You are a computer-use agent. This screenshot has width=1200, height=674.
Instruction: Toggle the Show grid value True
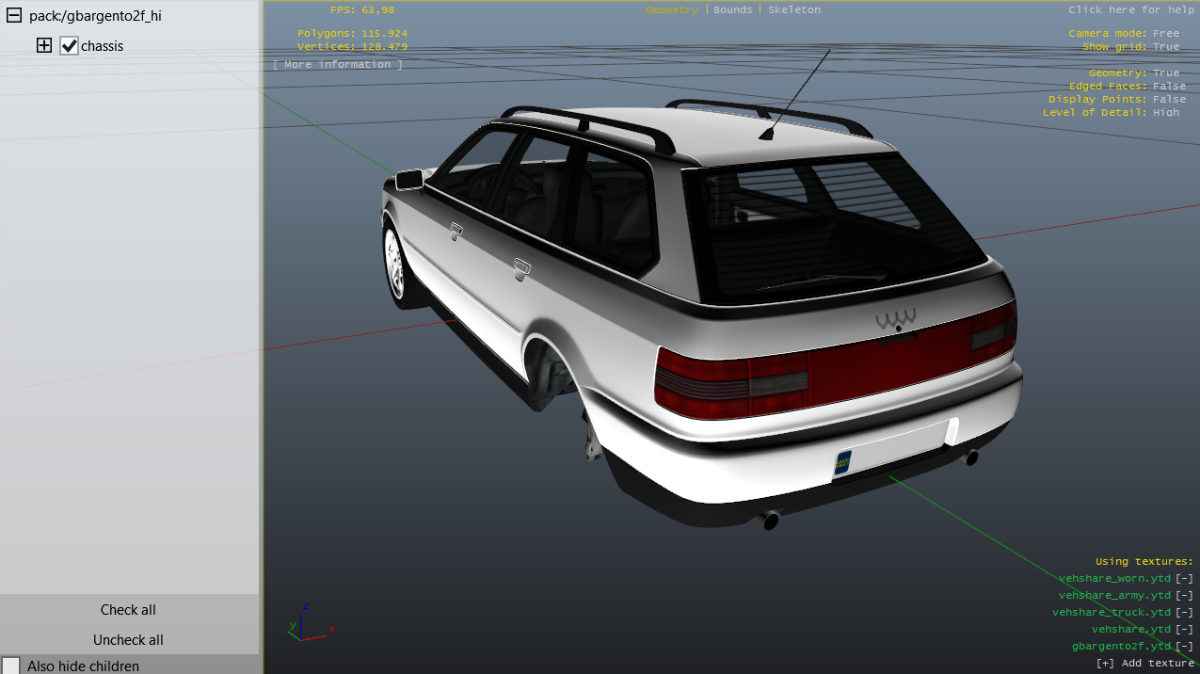pos(1166,47)
